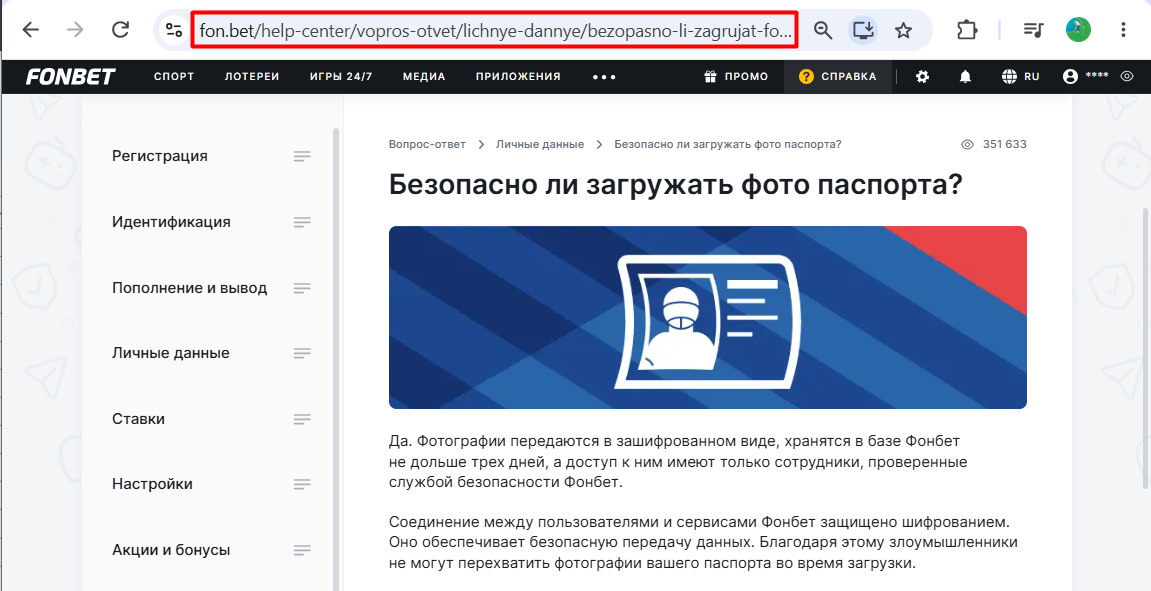
Task: Go back to the previous page
Action: point(30,30)
